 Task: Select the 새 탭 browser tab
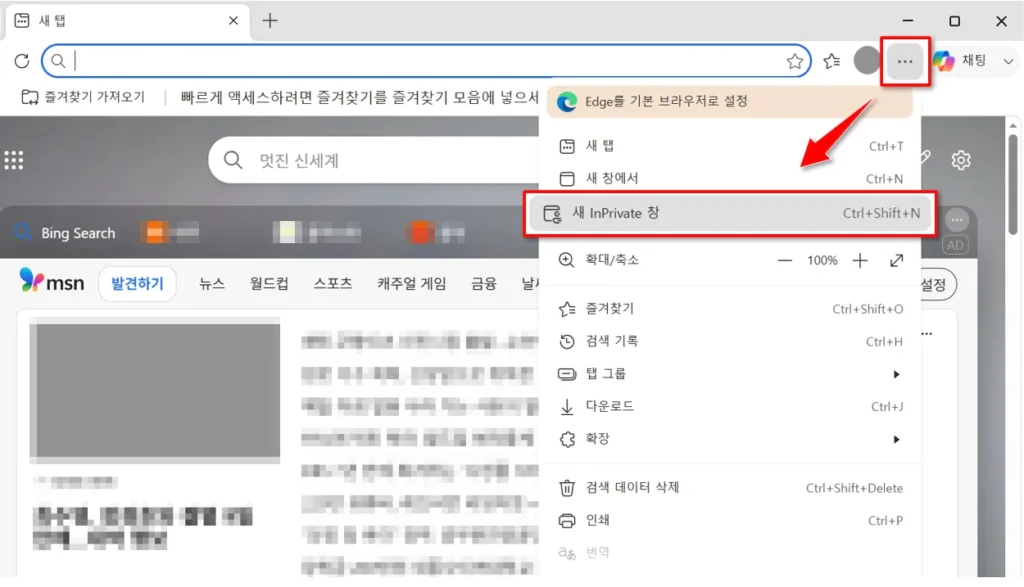[x=127, y=21]
